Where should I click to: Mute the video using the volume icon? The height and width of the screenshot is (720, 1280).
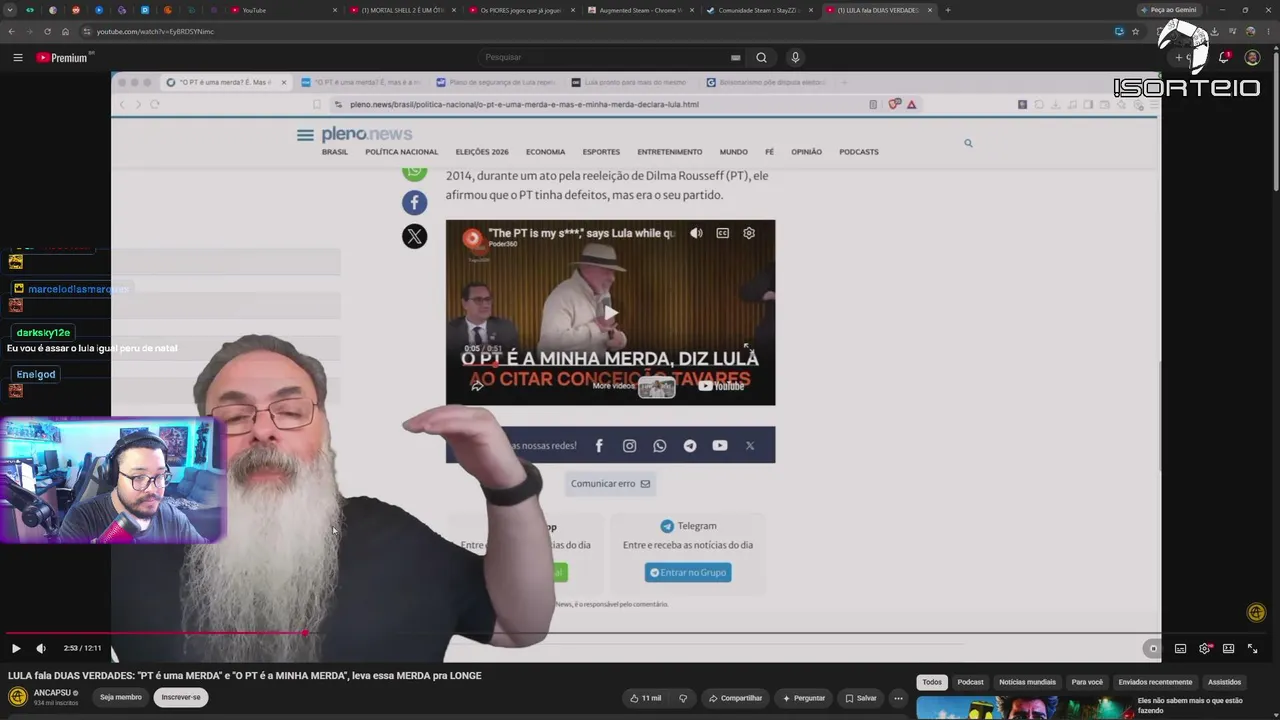point(41,648)
